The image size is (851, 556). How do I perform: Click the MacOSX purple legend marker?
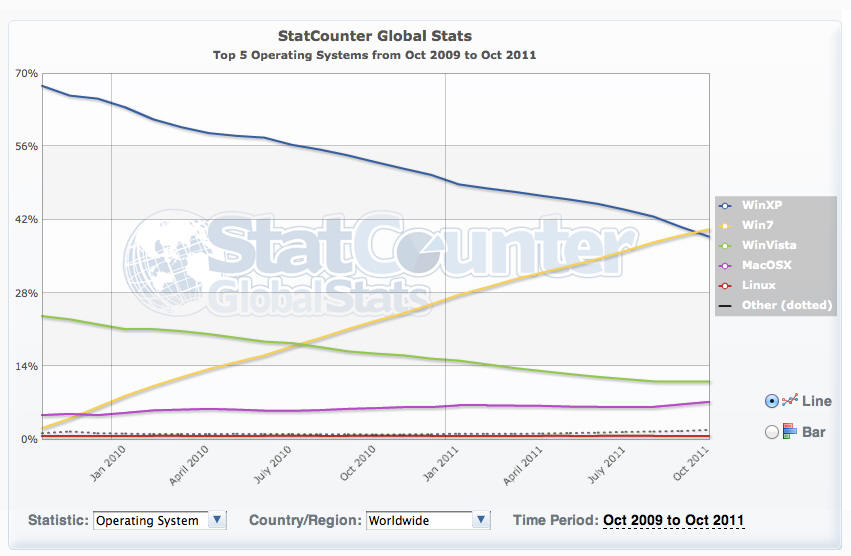[x=725, y=266]
